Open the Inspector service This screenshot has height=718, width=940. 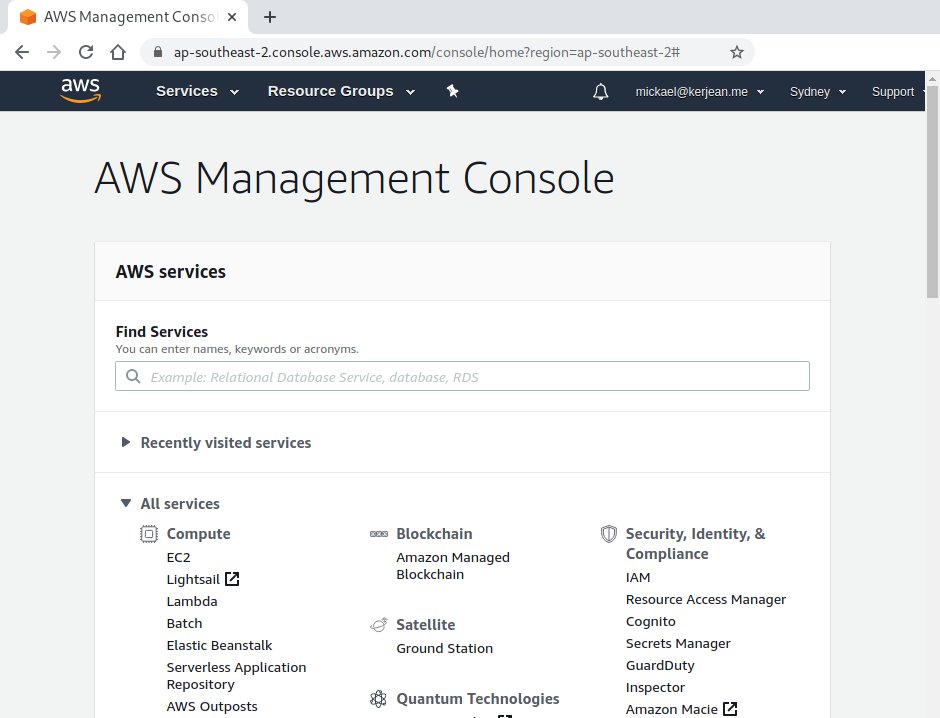click(x=655, y=687)
